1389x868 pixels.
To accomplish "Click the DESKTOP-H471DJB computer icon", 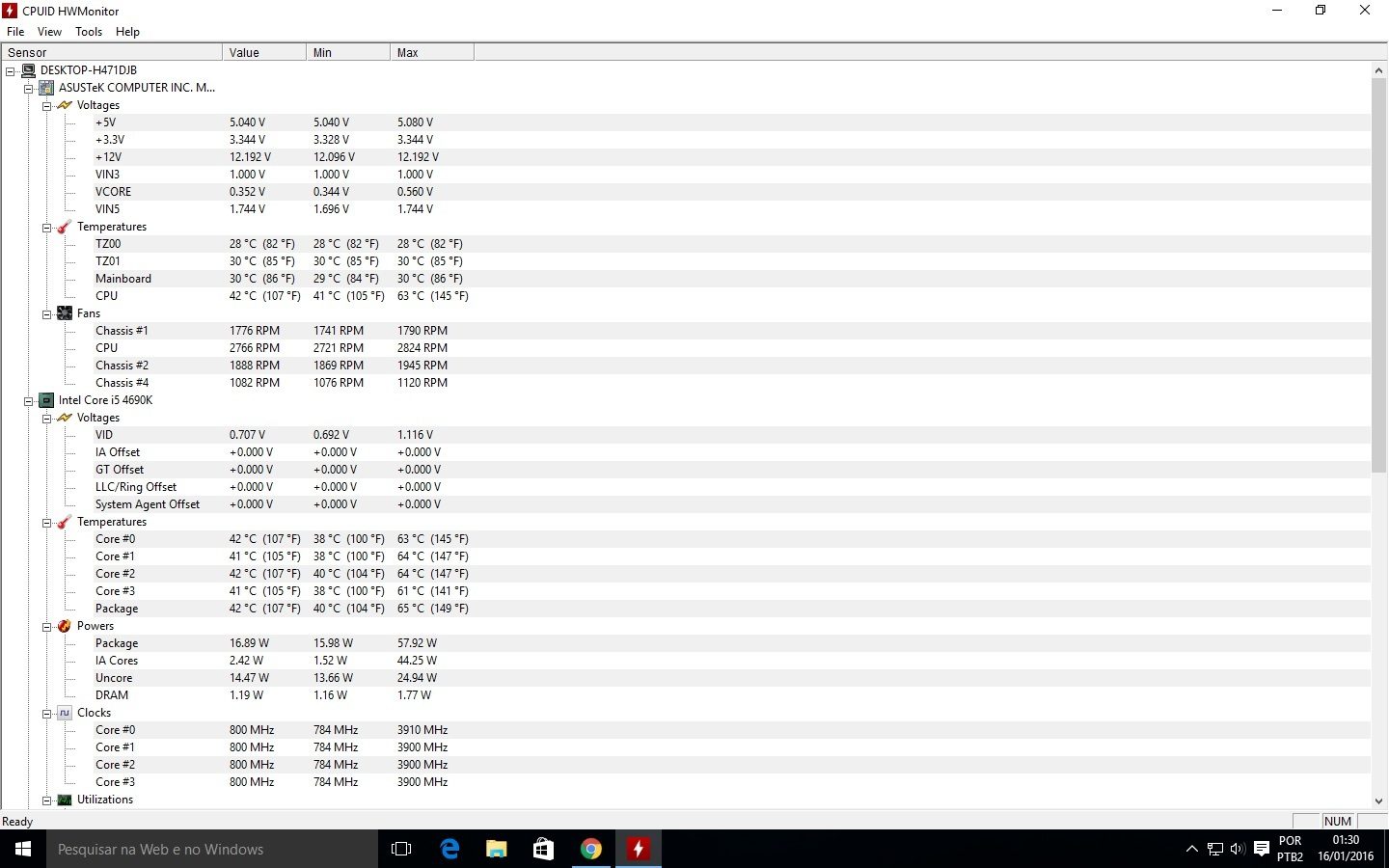I will (x=28, y=70).
